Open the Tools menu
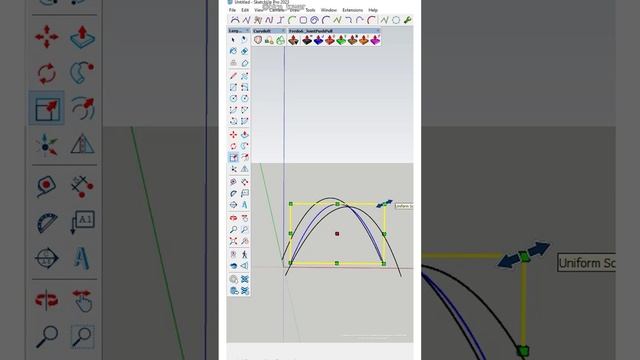This screenshot has height=360, width=640. [310, 10]
